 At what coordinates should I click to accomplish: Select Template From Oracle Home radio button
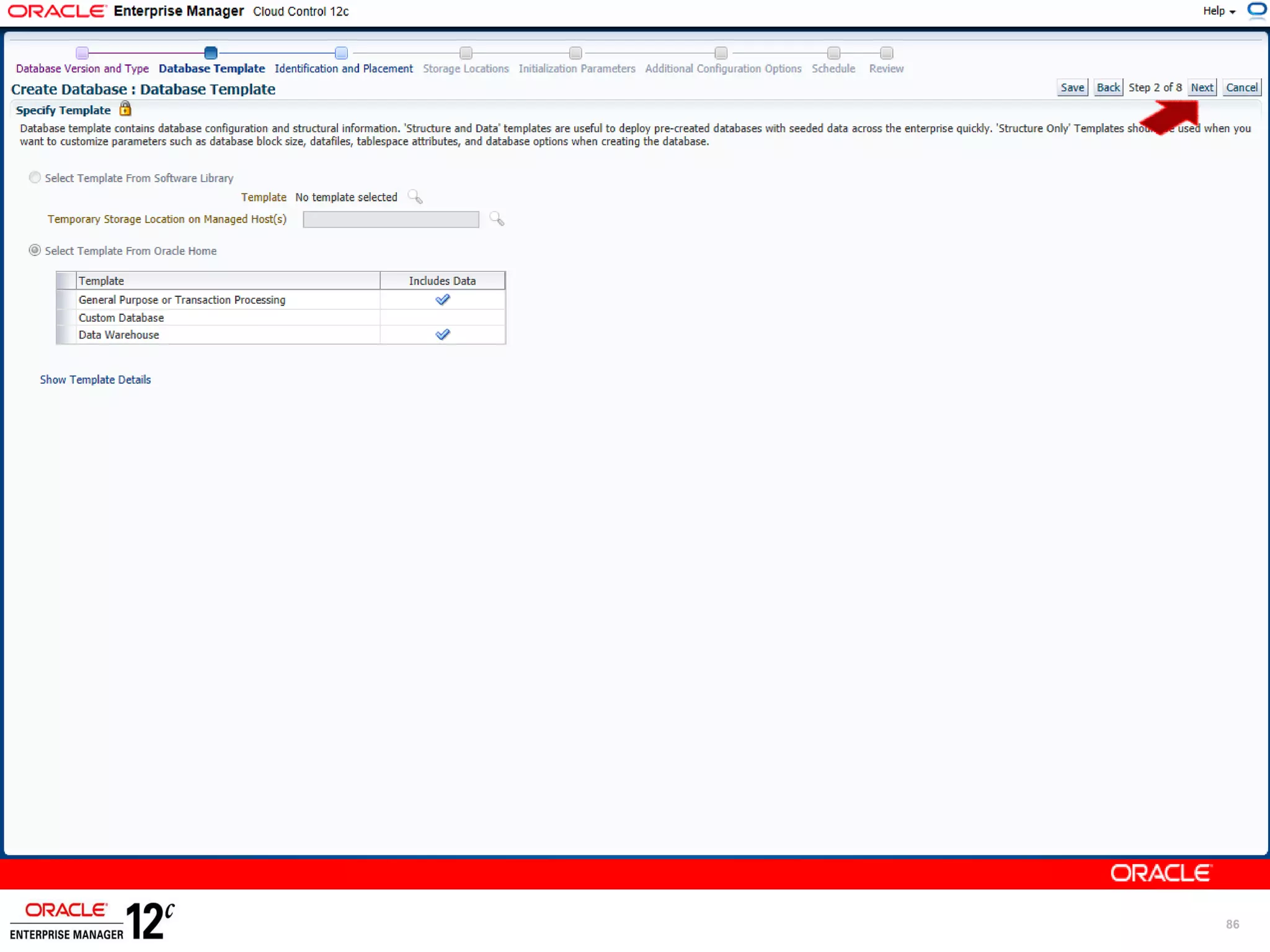pos(35,250)
